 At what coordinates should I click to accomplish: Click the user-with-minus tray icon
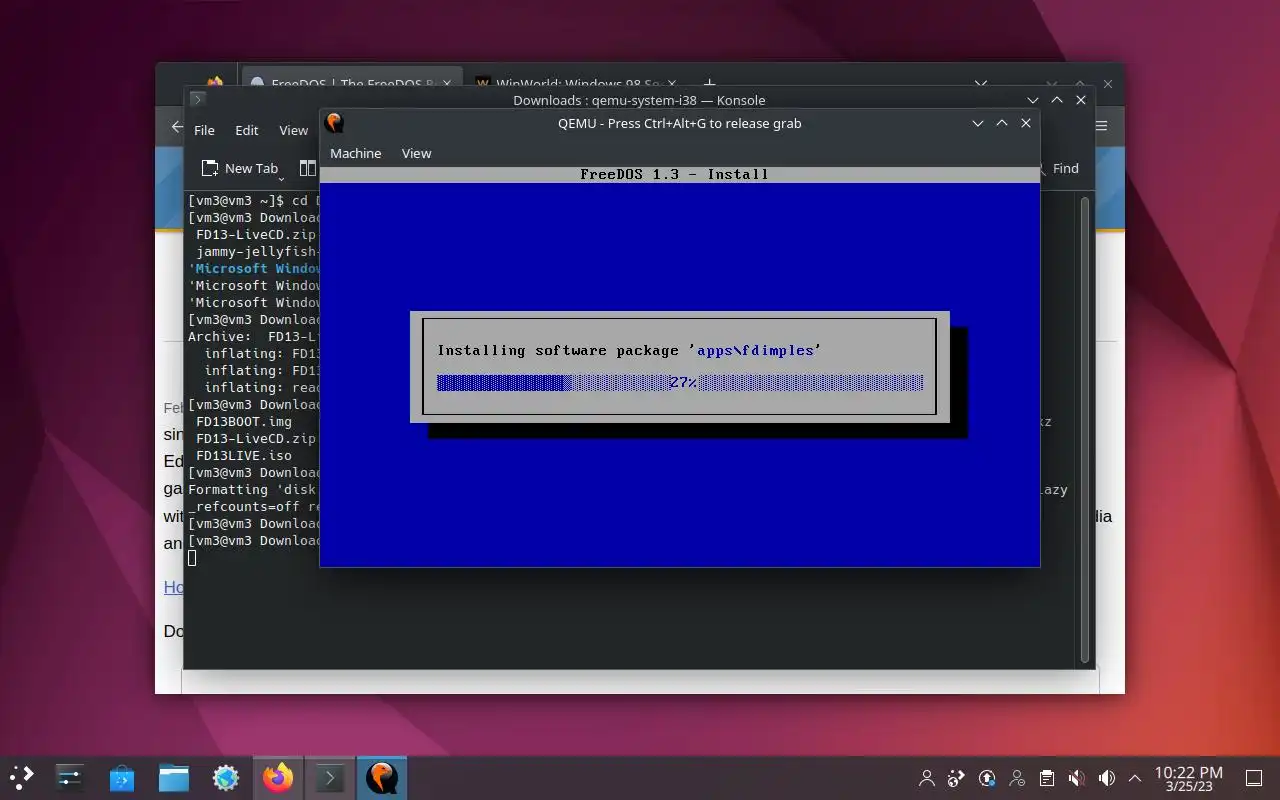click(1017, 778)
